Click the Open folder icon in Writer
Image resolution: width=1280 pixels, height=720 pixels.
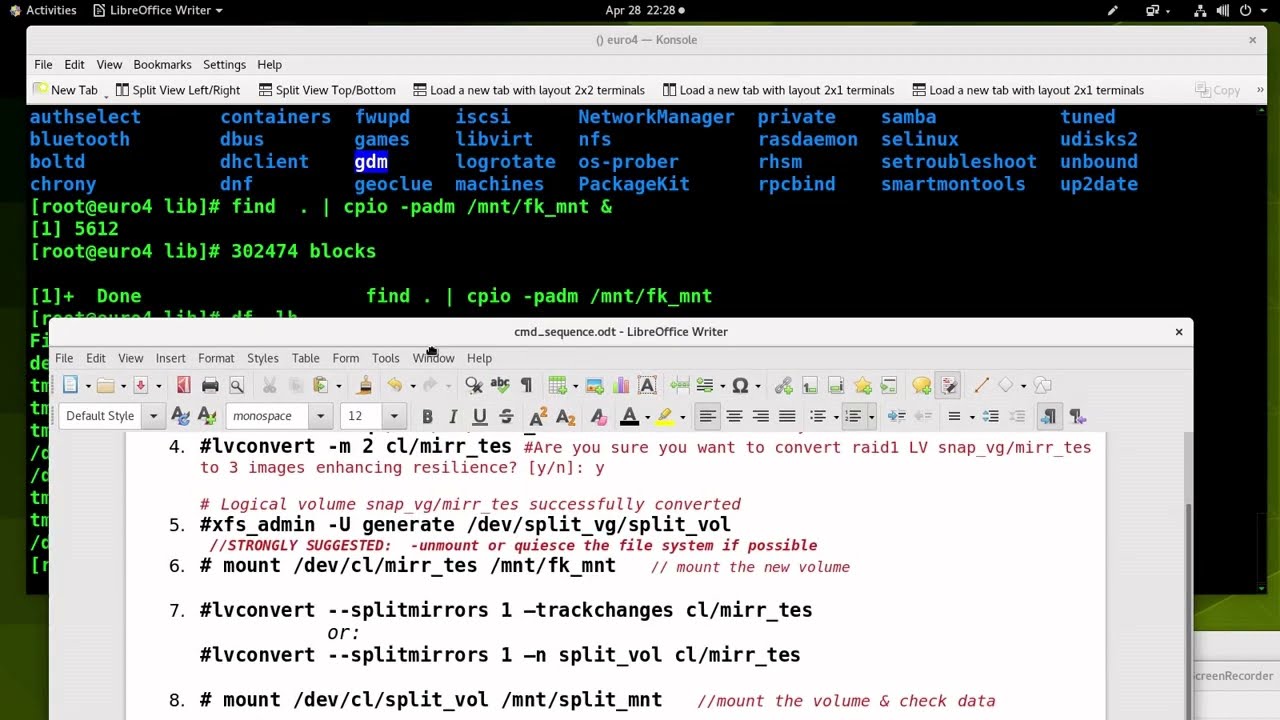[x=105, y=385]
